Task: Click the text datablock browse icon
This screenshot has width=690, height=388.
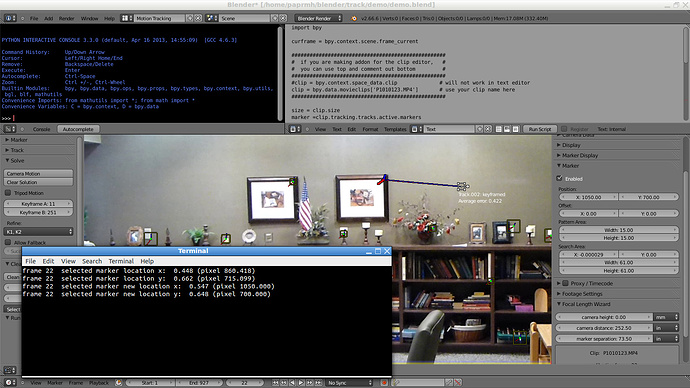Action: [417, 129]
